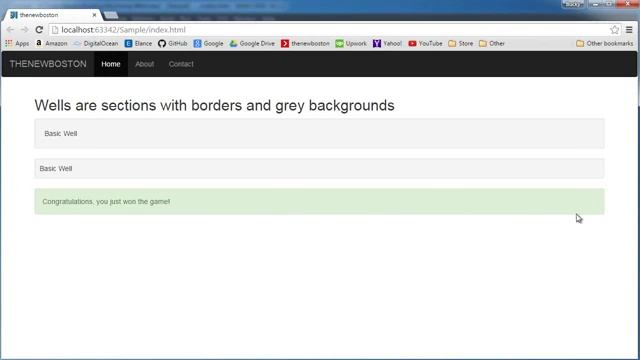
Task: Bookmark page with the star icon
Action: 614,30
